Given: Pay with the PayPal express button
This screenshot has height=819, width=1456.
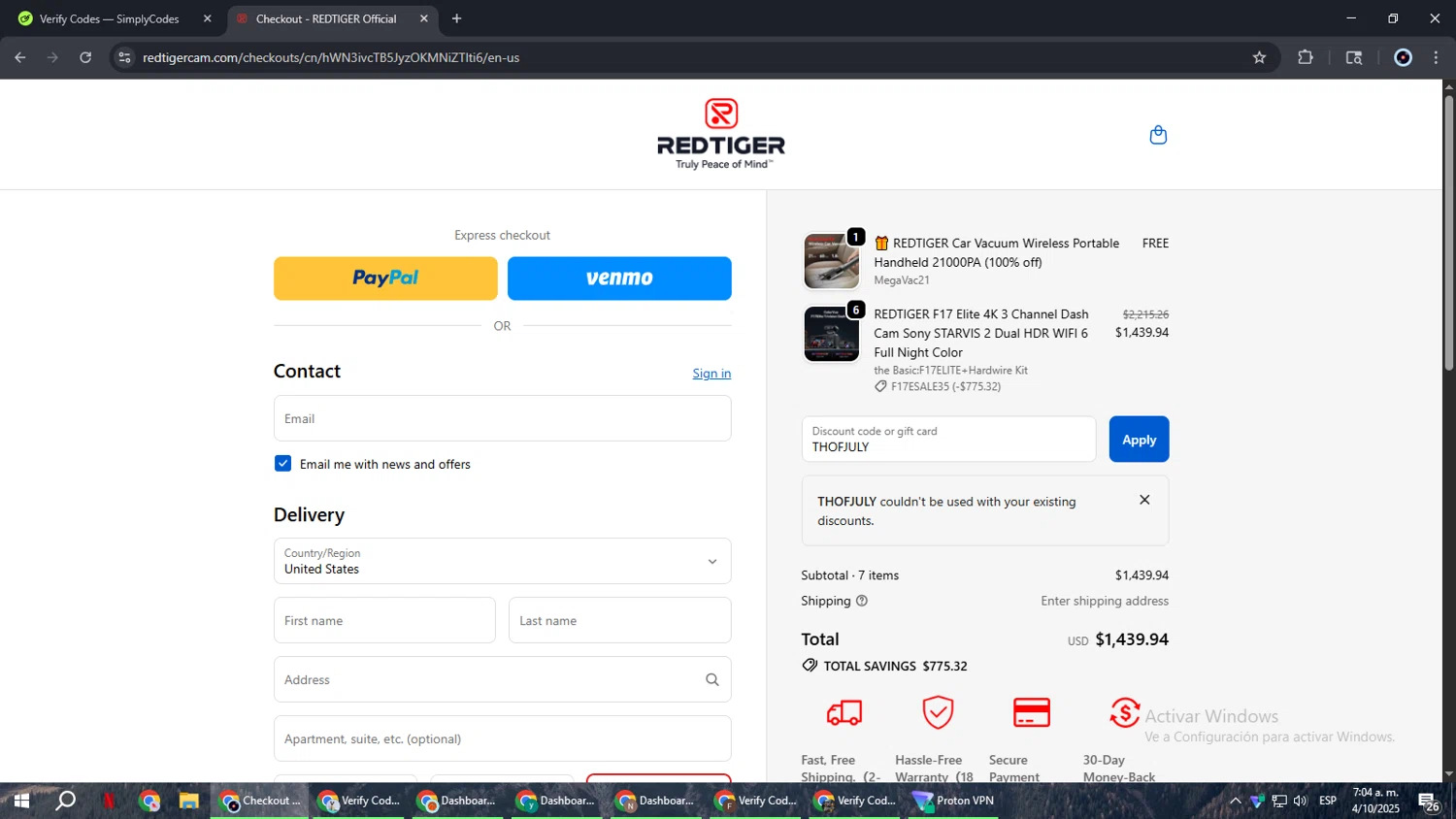Looking at the screenshot, I should point(385,278).
